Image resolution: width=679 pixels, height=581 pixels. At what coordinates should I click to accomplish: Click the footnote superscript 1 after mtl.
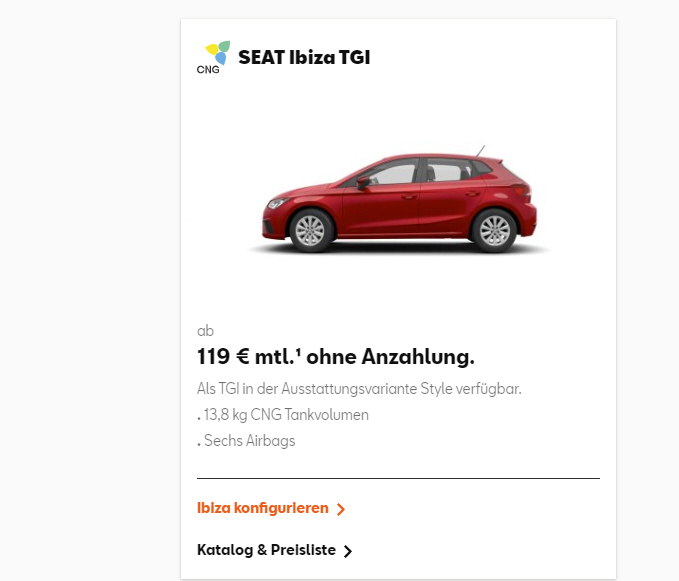click(x=301, y=352)
